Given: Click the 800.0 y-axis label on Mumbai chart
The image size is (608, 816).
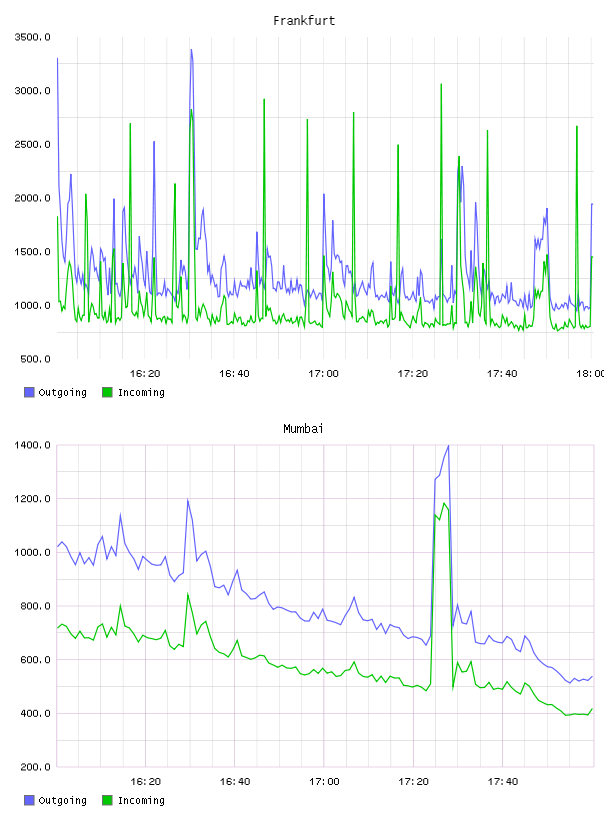Looking at the screenshot, I should tap(35, 606).
